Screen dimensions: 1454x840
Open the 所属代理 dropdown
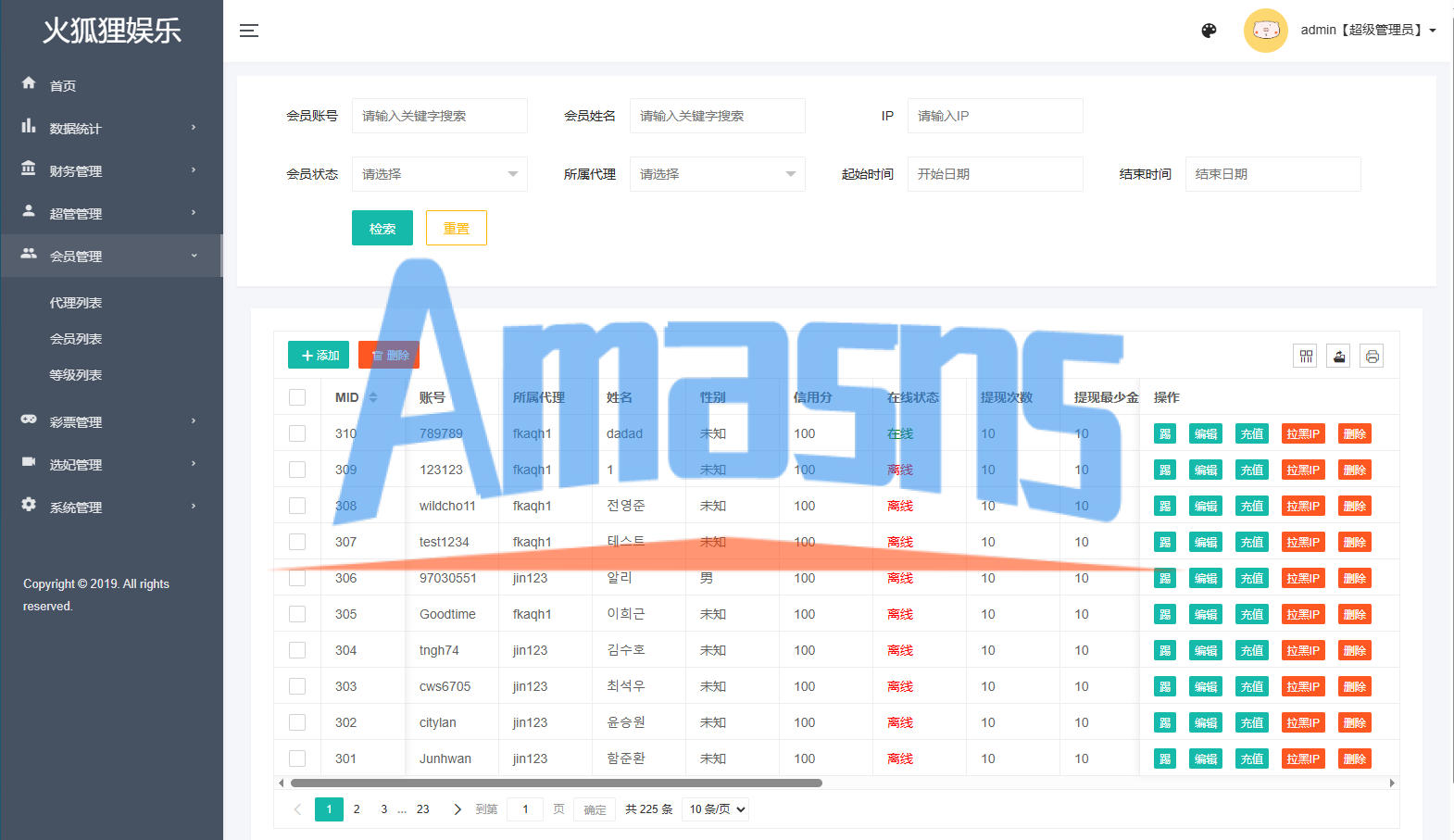point(718,174)
